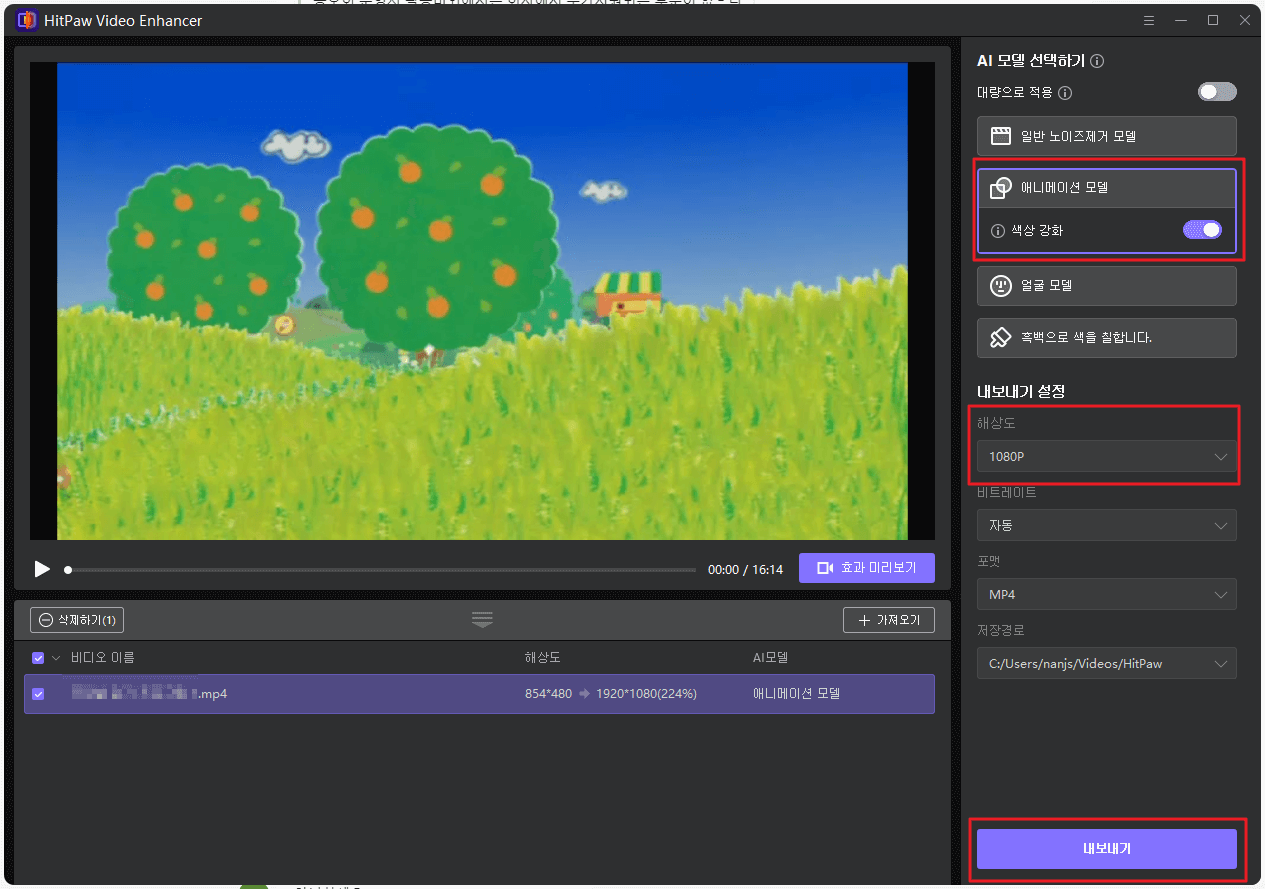Uncheck the .mp4 video row checkbox

coord(38,693)
